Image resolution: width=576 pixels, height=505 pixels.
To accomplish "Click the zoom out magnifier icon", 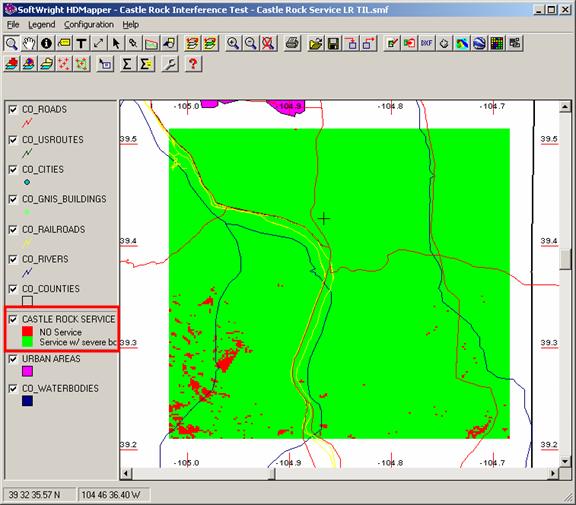I will [x=251, y=43].
